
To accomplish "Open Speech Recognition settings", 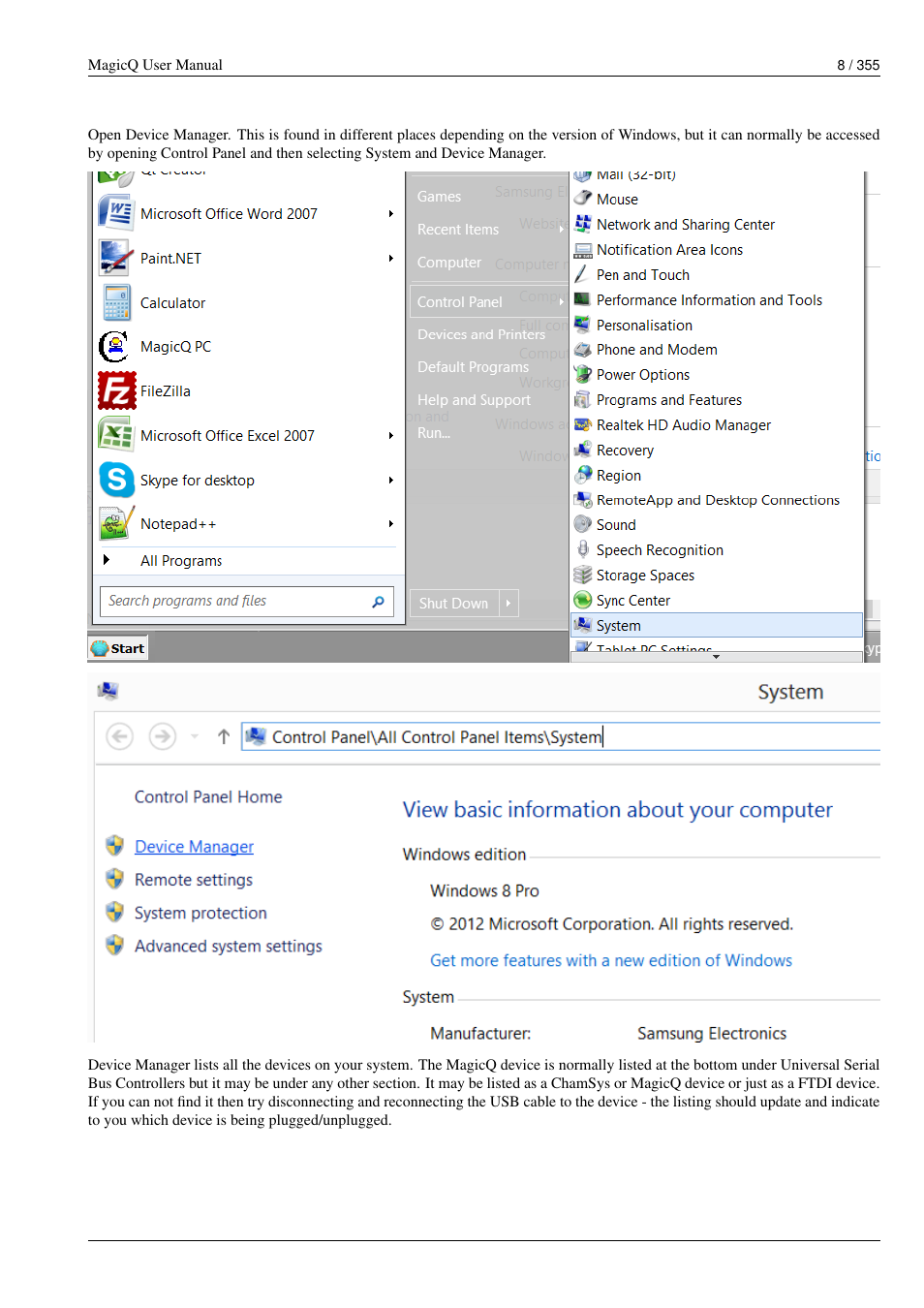I will click(x=660, y=549).
